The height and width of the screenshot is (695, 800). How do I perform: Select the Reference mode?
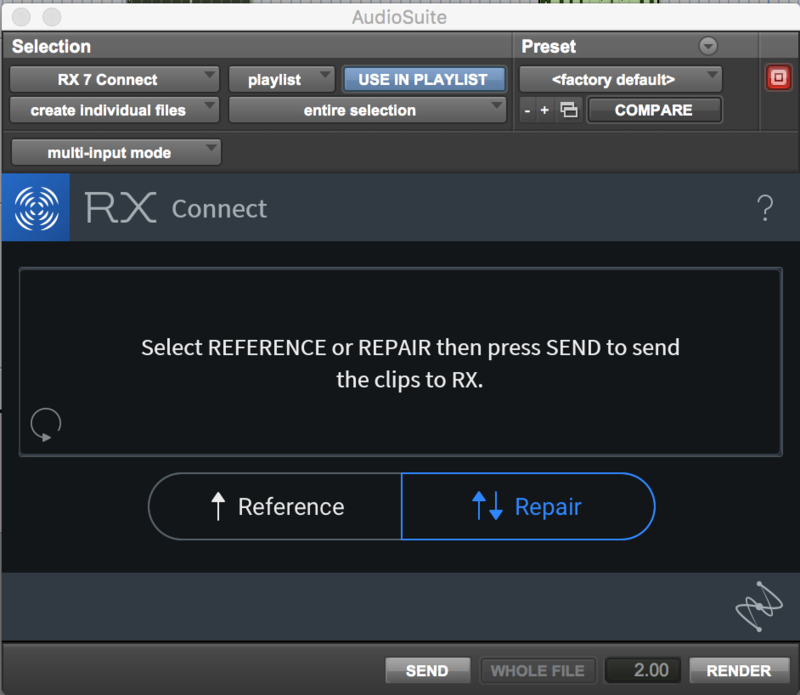click(x=276, y=506)
